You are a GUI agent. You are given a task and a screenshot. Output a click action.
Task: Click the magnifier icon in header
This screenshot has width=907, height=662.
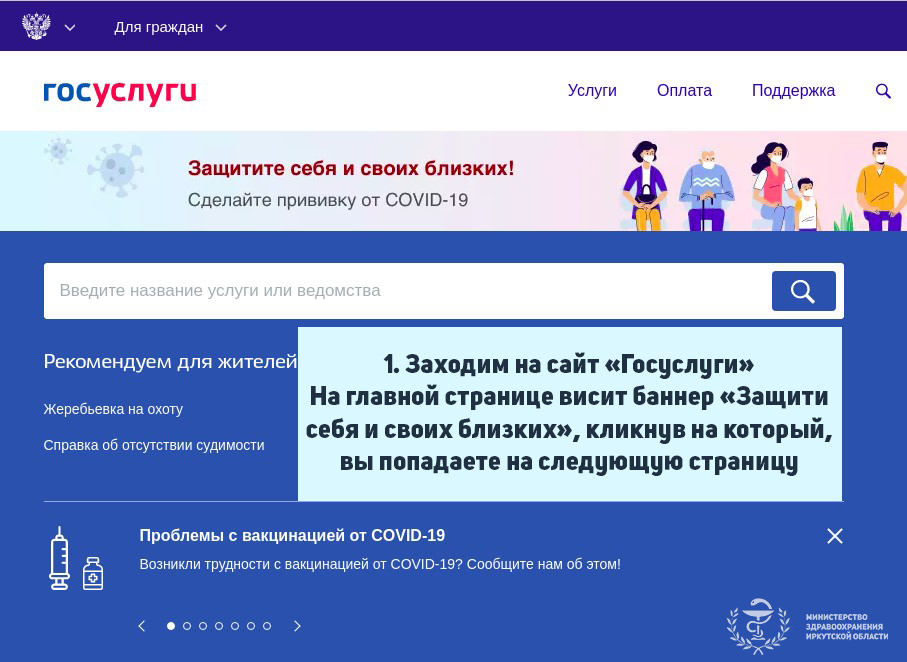tap(883, 91)
